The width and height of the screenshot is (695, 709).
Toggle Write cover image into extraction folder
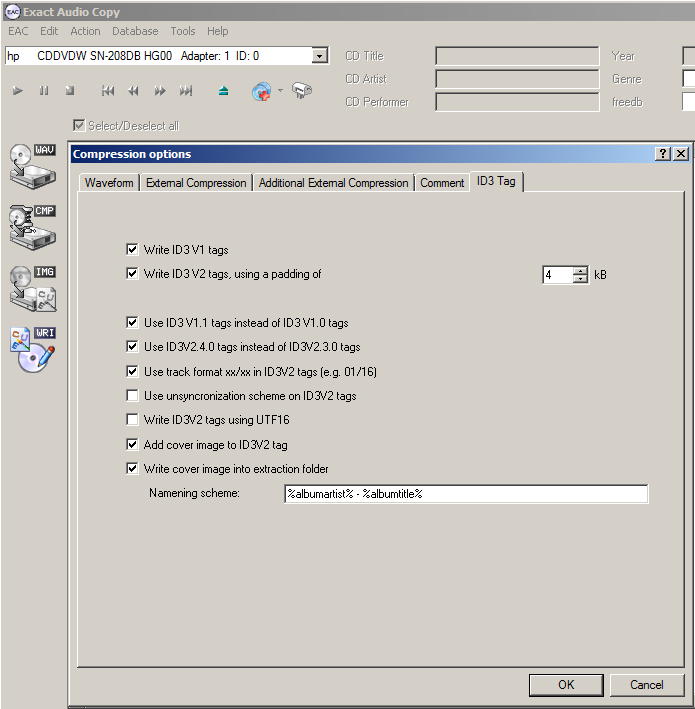[132, 468]
